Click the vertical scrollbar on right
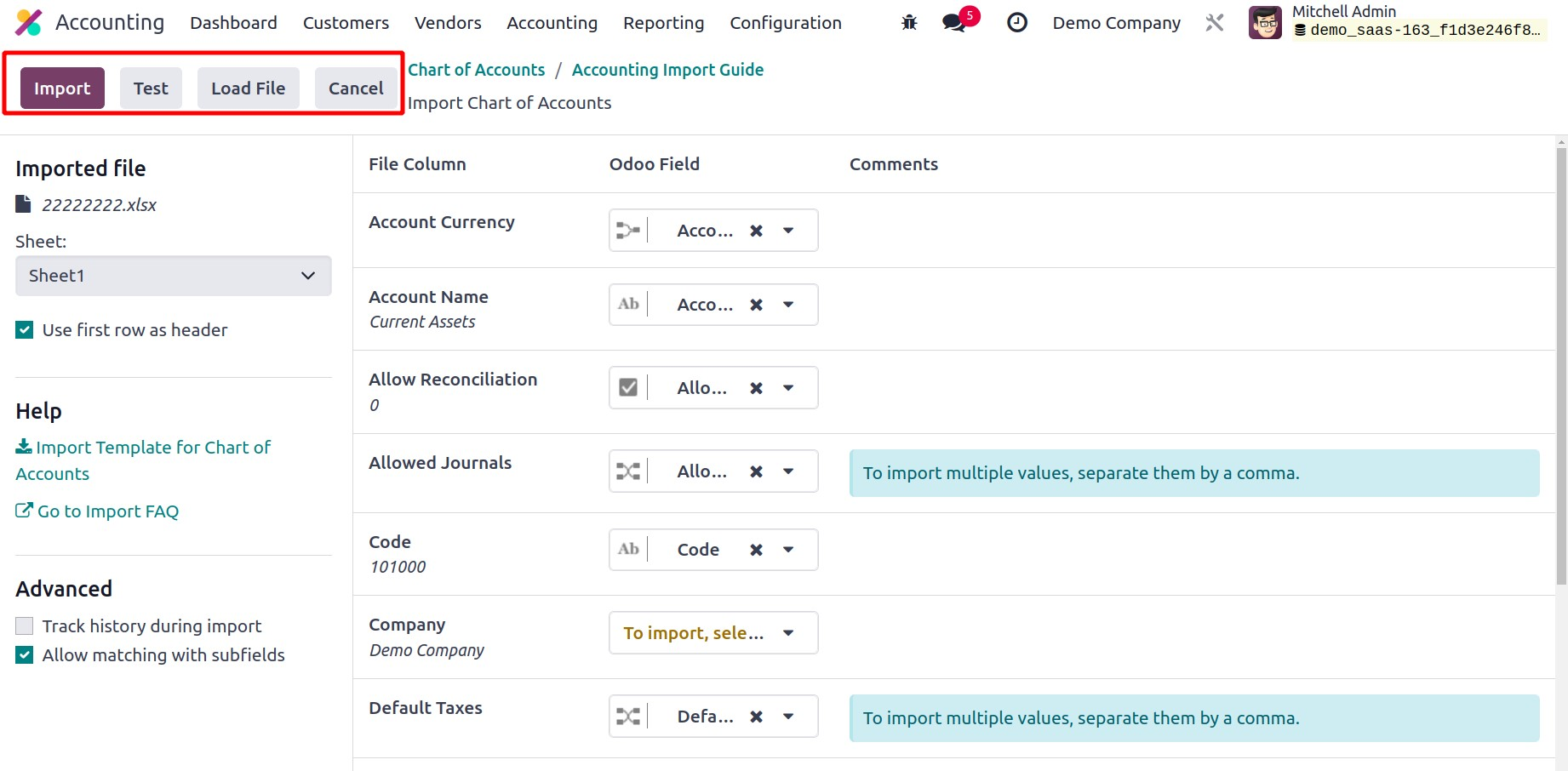This screenshot has width=1568, height=771. (x=1560, y=366)
